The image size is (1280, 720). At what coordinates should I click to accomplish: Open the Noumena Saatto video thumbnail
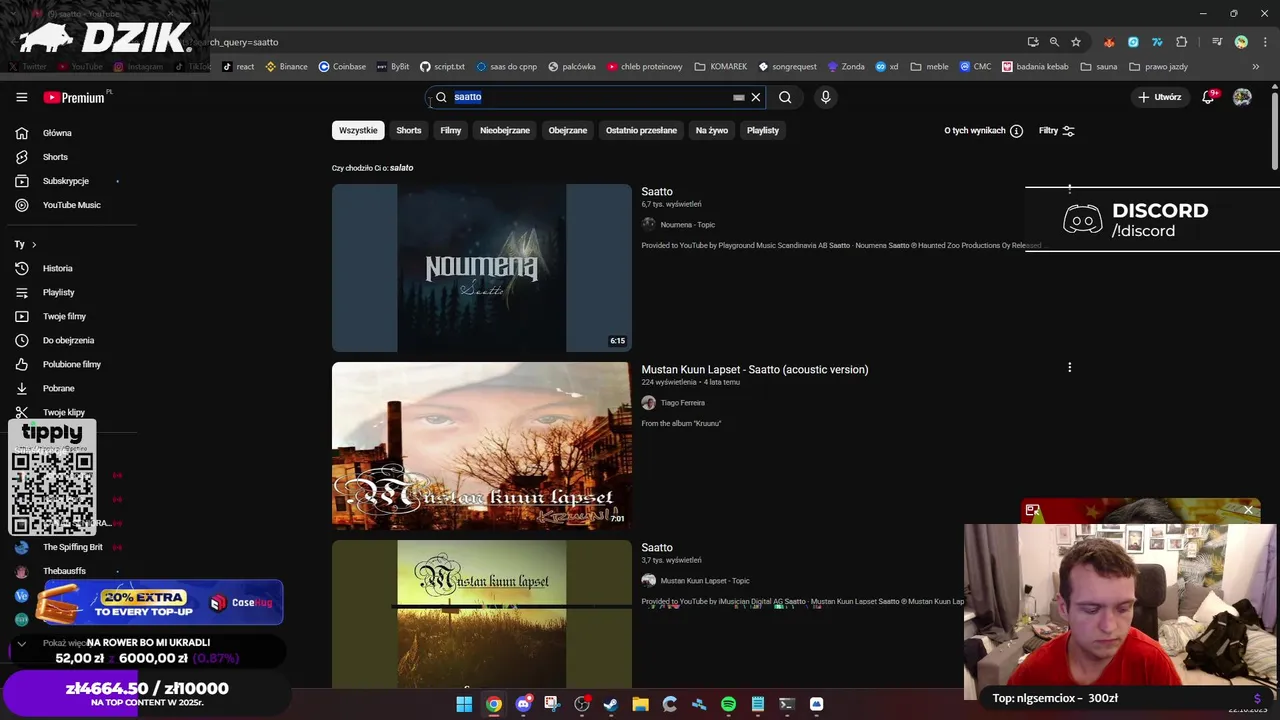[x=482, y=268]
